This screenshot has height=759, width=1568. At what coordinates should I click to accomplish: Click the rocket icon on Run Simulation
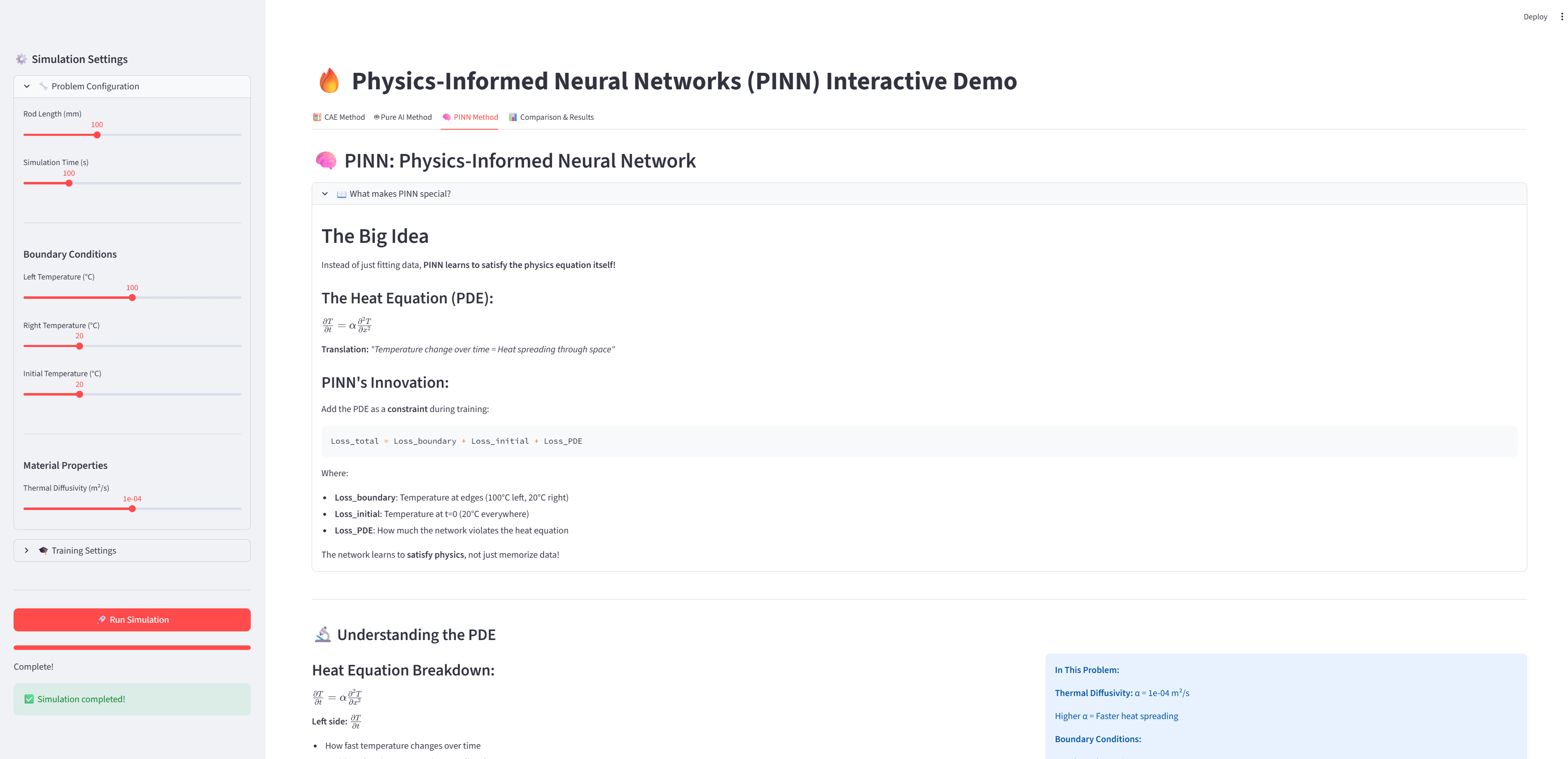[x=102, y=619]
